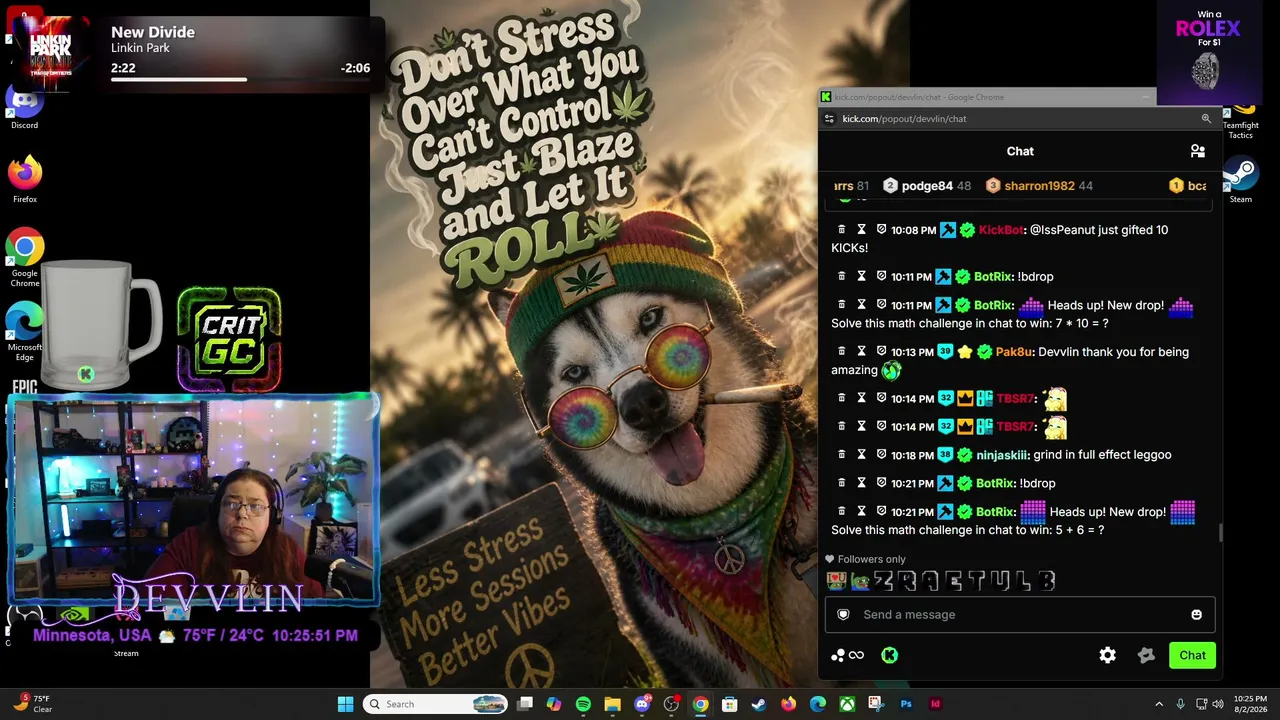Open Firefox desktop shortcut

click(25, 180)
